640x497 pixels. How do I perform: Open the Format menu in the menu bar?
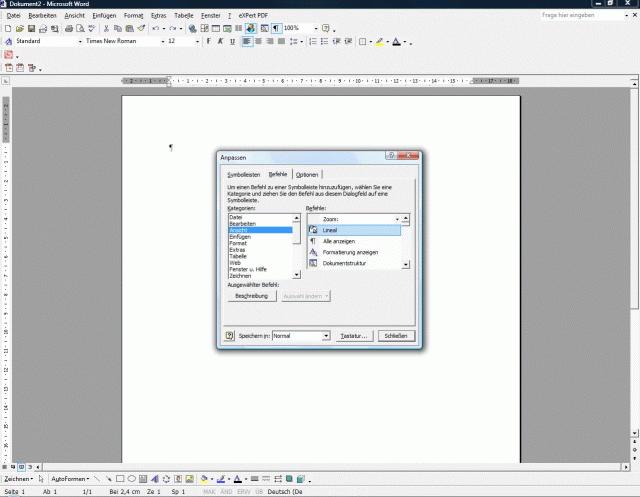(x=133, y=16)
